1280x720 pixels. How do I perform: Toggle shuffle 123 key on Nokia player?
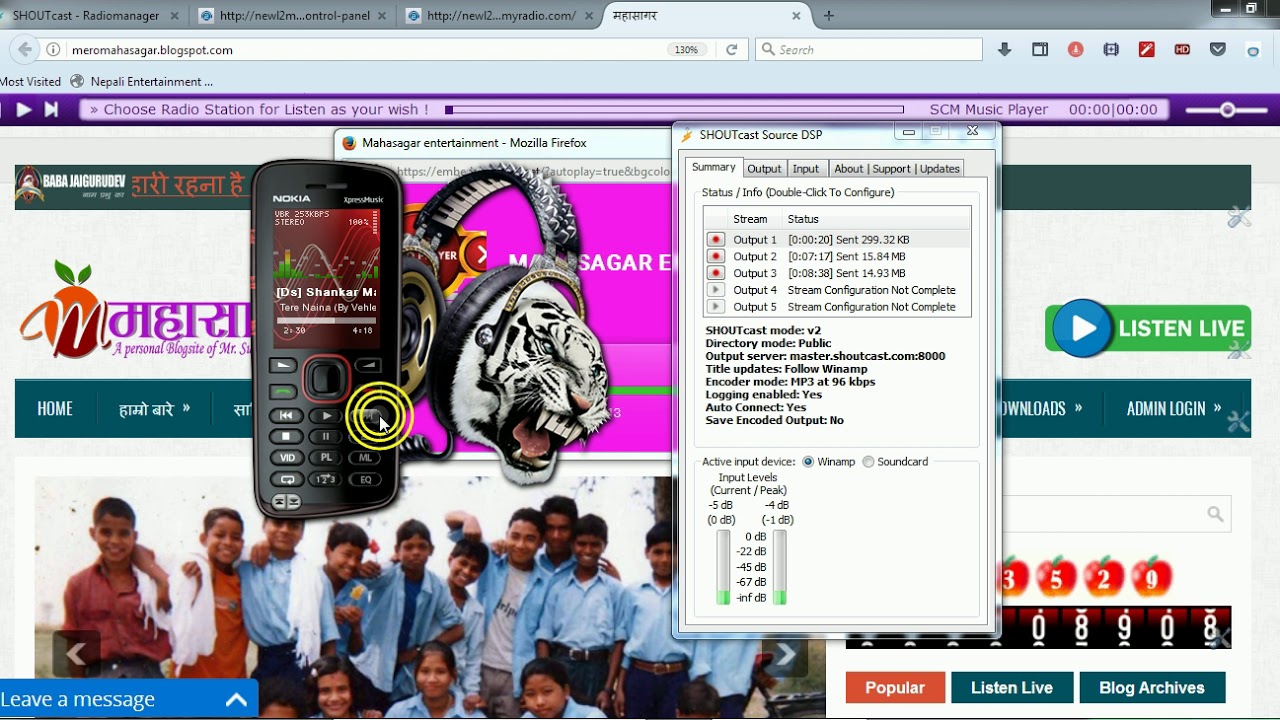pyautogui.click(x=326, y=479)
